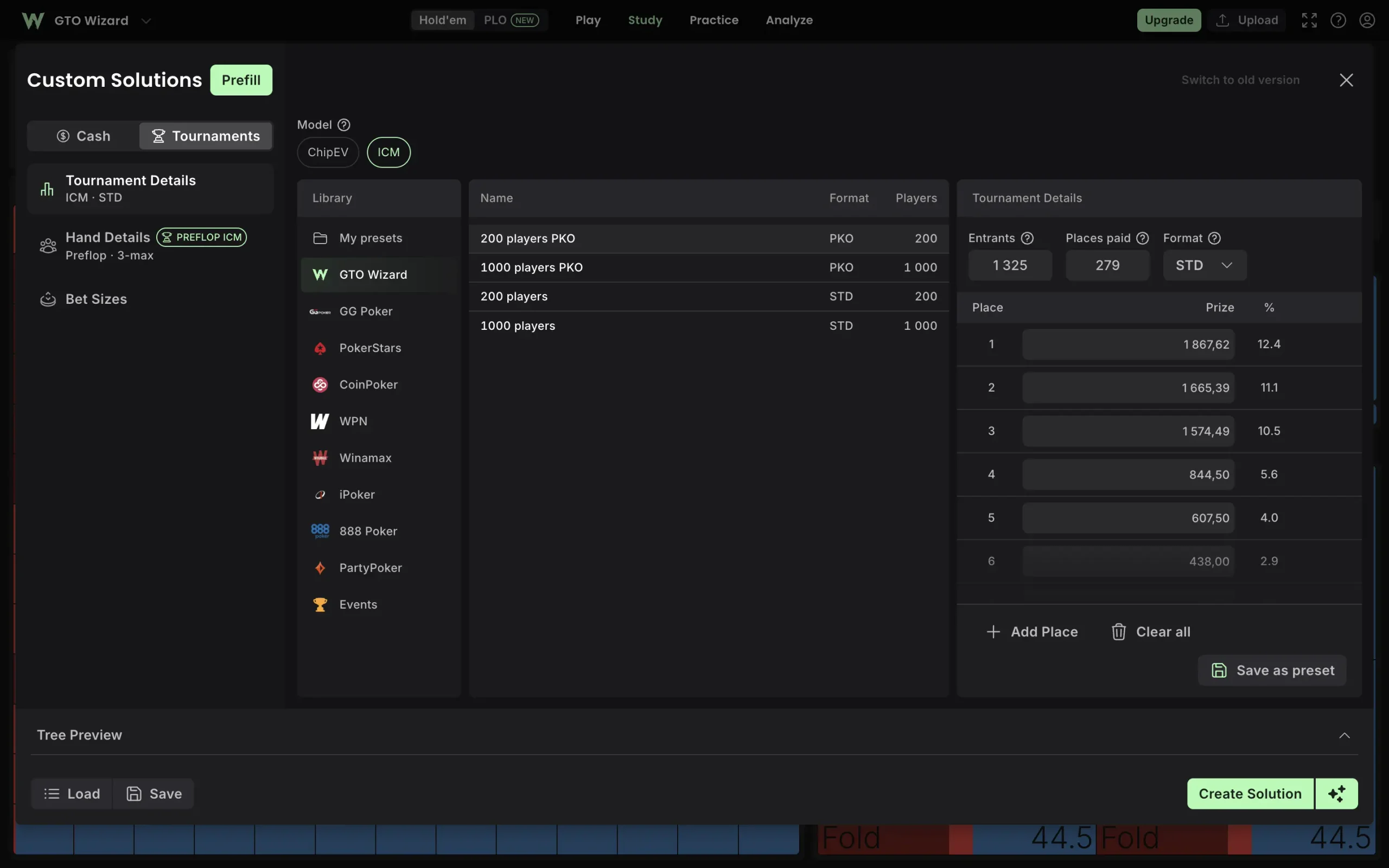Select the ICM model

pos(388,152)
